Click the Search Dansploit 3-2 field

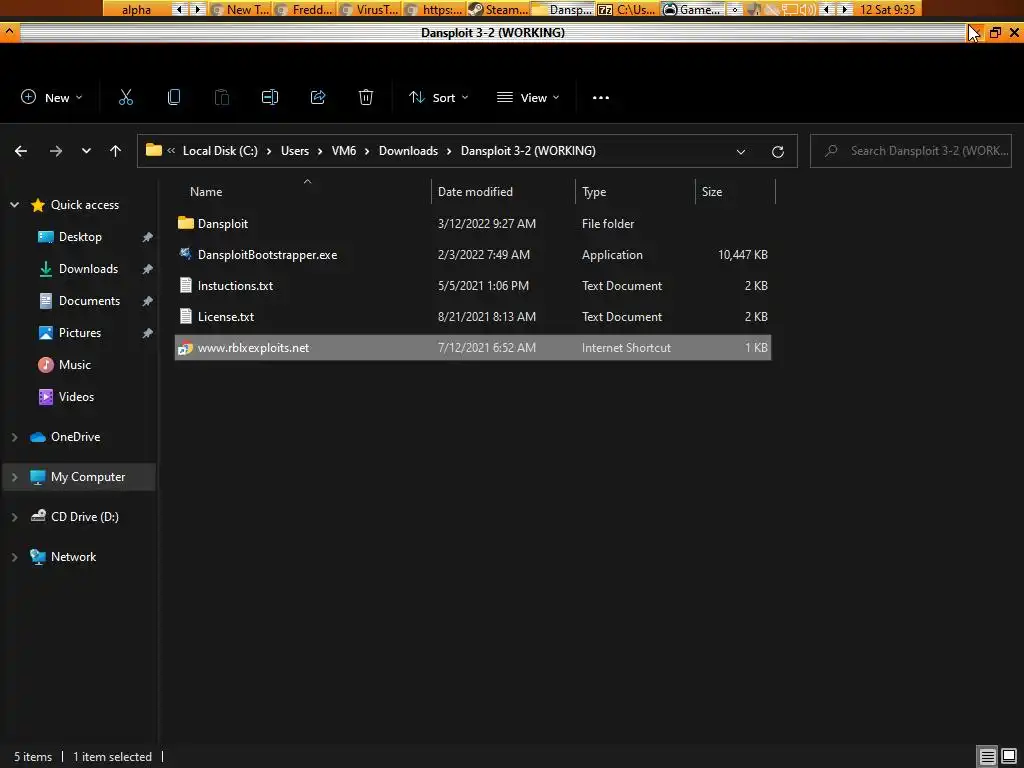click(x=910, y=151)
